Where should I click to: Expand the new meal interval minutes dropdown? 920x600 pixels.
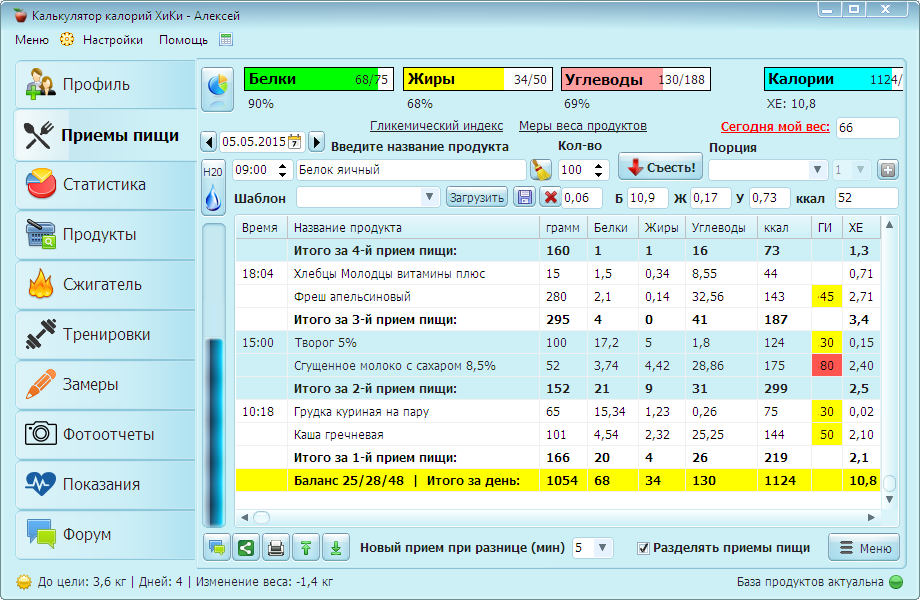pyautogui.click(x=602, y=548)
